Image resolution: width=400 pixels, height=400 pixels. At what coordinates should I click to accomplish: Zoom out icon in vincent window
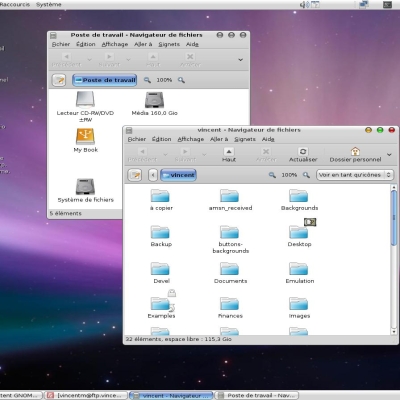click(272, 175)
